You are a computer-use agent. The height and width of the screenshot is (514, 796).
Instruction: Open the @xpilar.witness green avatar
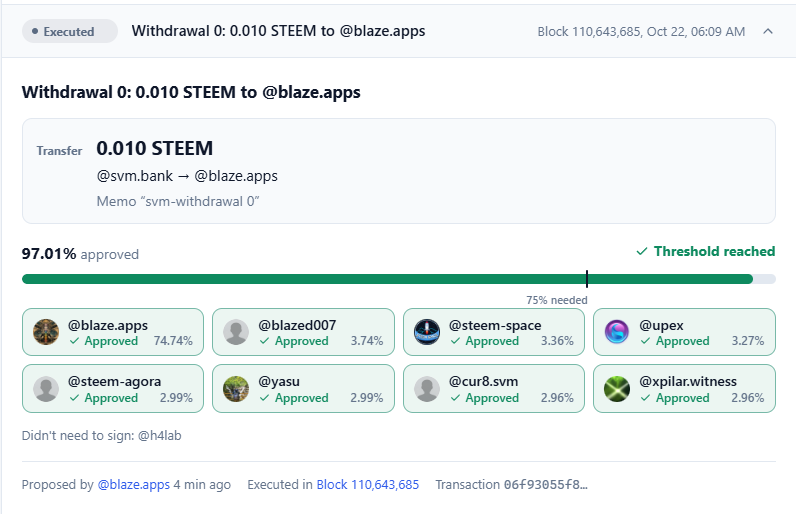click(617, 389)
